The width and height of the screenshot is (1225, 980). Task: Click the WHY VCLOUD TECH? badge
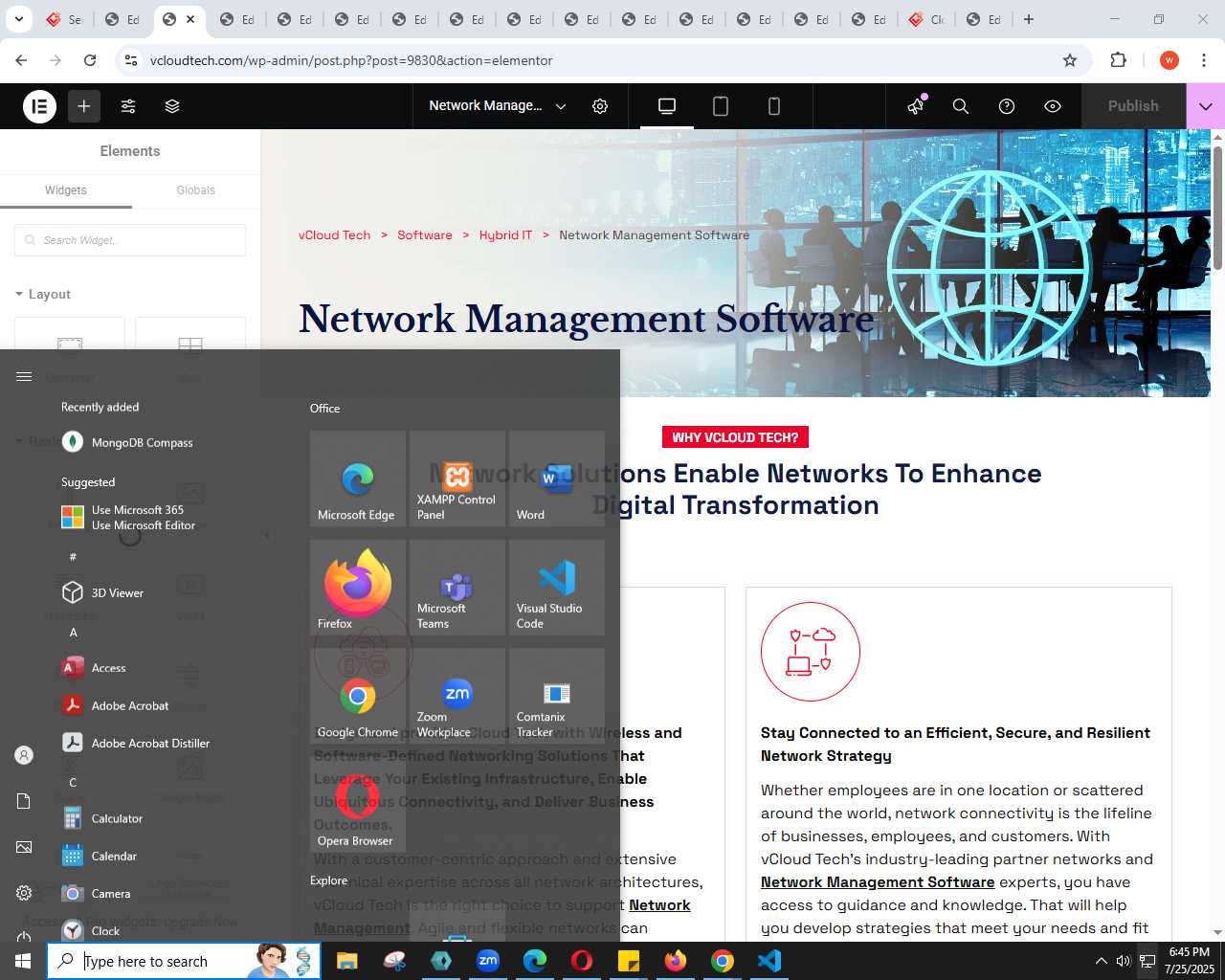[735, 437]
